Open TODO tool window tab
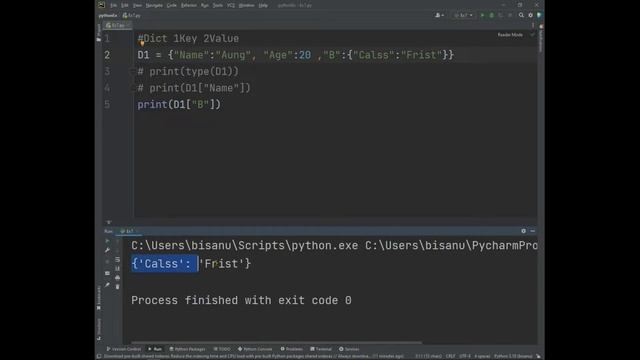 click(x=222, y=349)
